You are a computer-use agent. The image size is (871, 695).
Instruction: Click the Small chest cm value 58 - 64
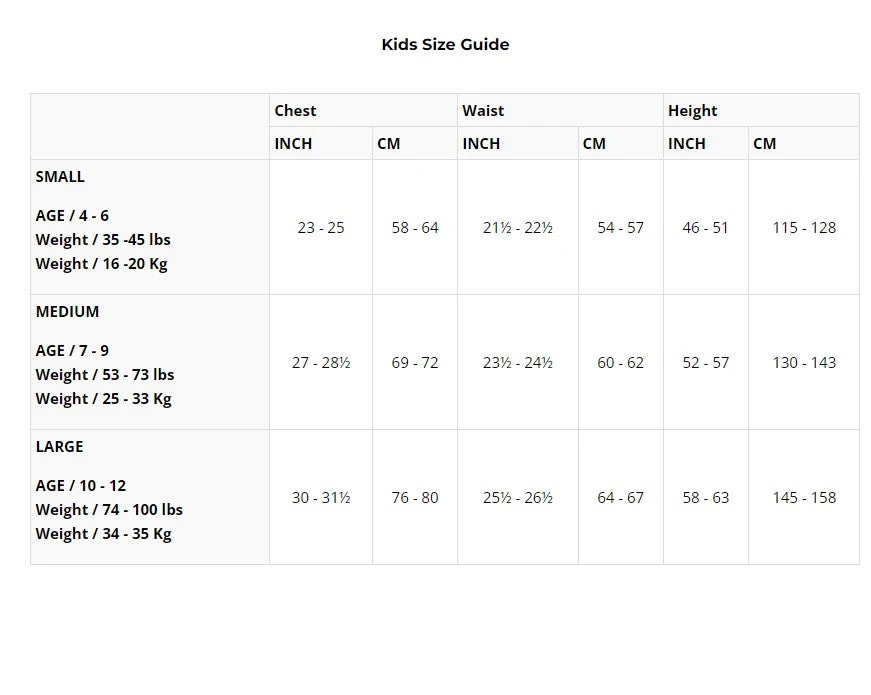(x=415, y=228)
